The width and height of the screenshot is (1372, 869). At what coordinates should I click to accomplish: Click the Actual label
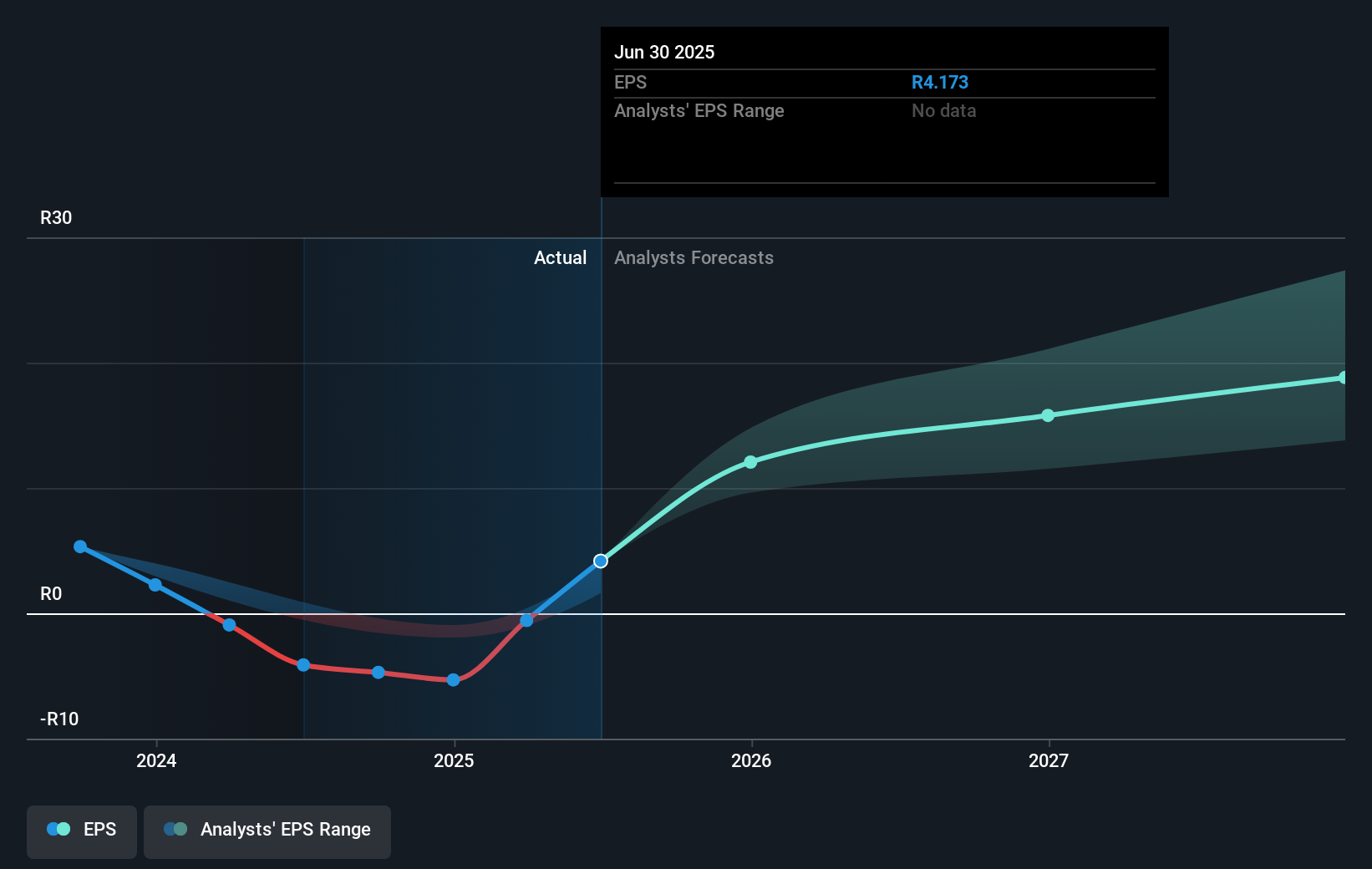pos(560,257)
